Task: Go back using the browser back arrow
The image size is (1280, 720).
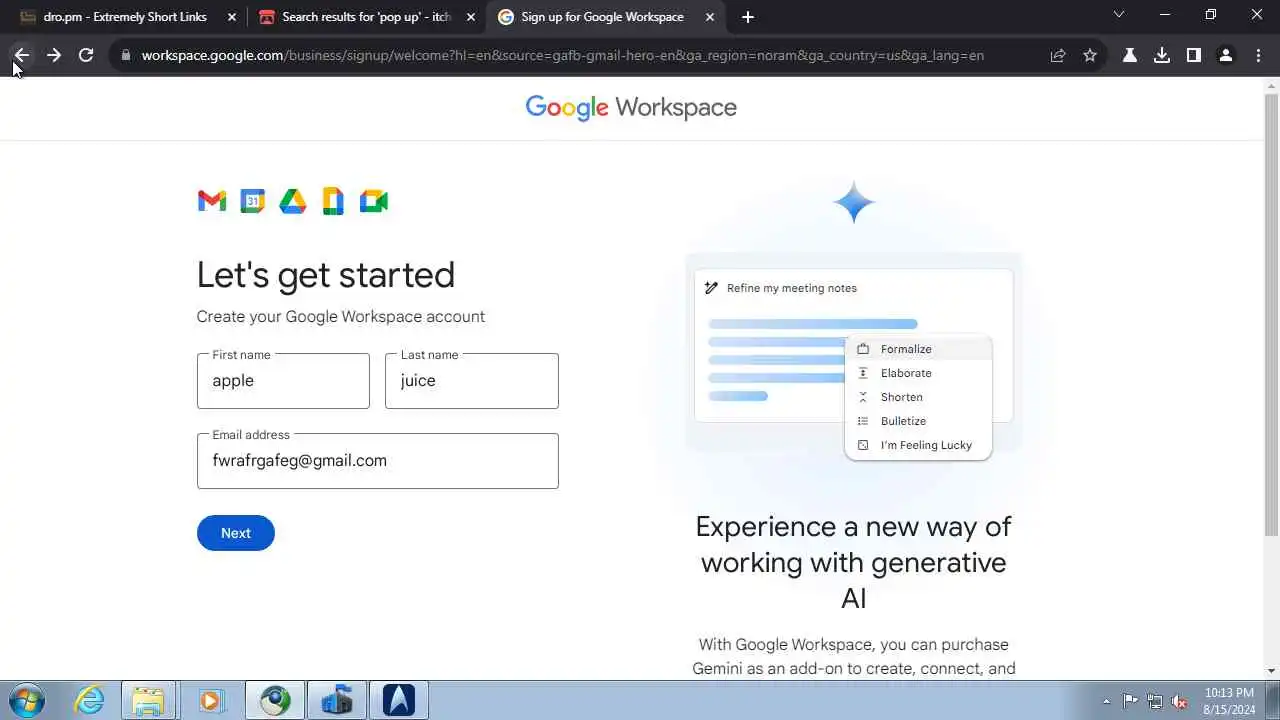Action: pos(22,55)
